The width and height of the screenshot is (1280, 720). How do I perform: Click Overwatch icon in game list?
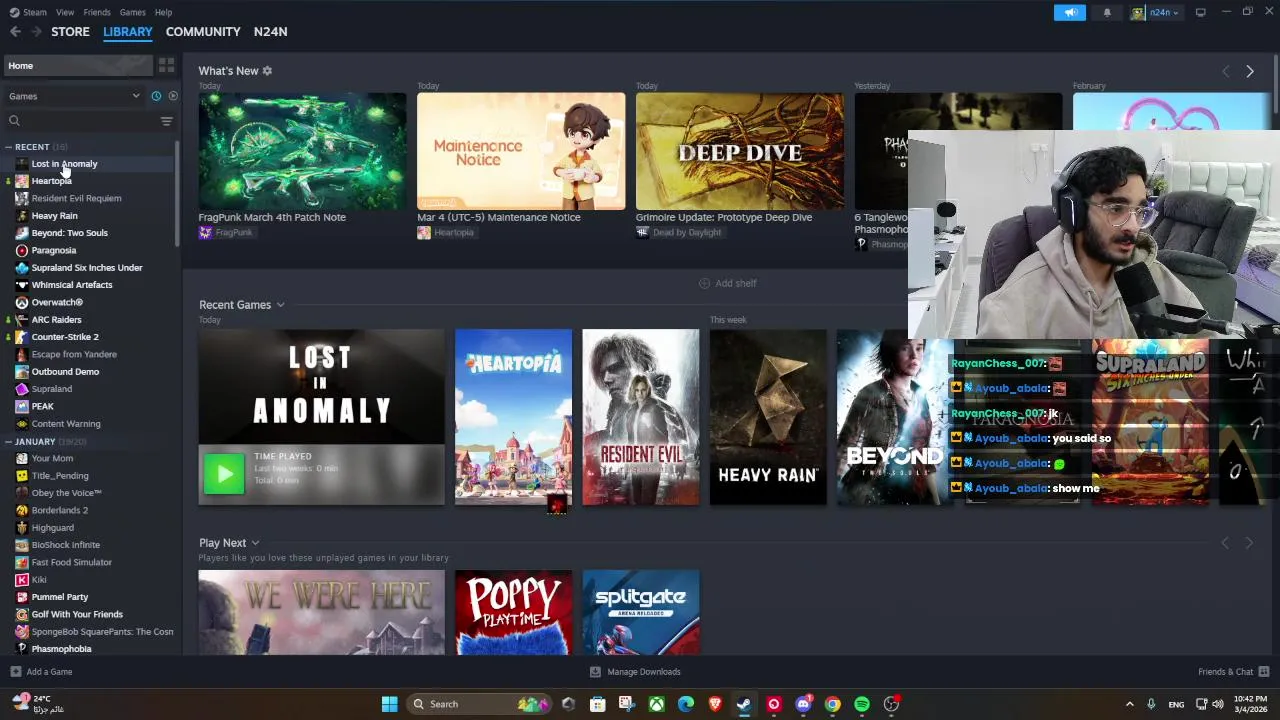pyautogui.click(x=22, y=302)
